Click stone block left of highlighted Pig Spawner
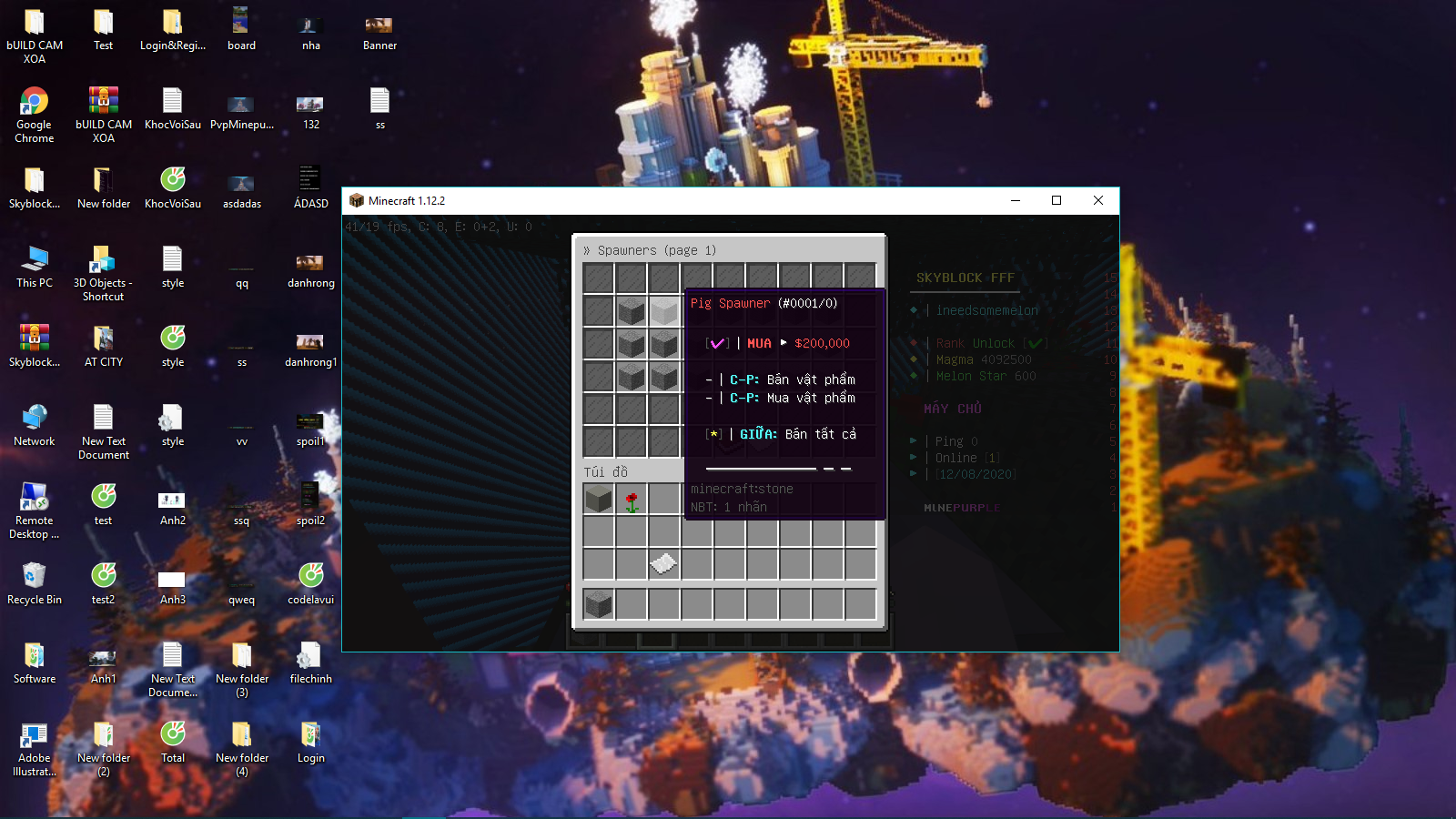1456x819 pixels. coord(631,311)
